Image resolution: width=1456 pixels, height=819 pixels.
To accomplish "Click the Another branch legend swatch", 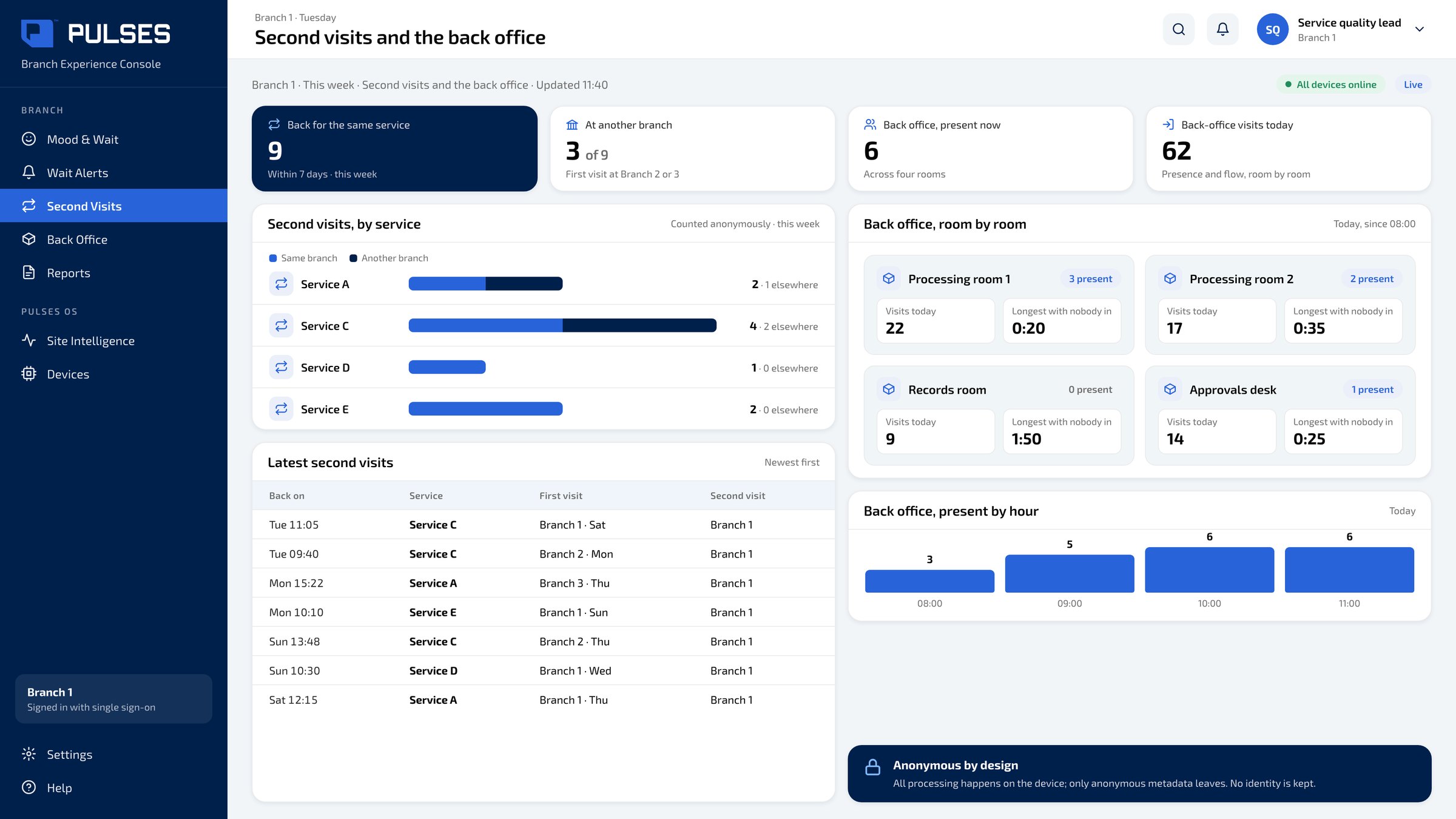I will point(353,258).
